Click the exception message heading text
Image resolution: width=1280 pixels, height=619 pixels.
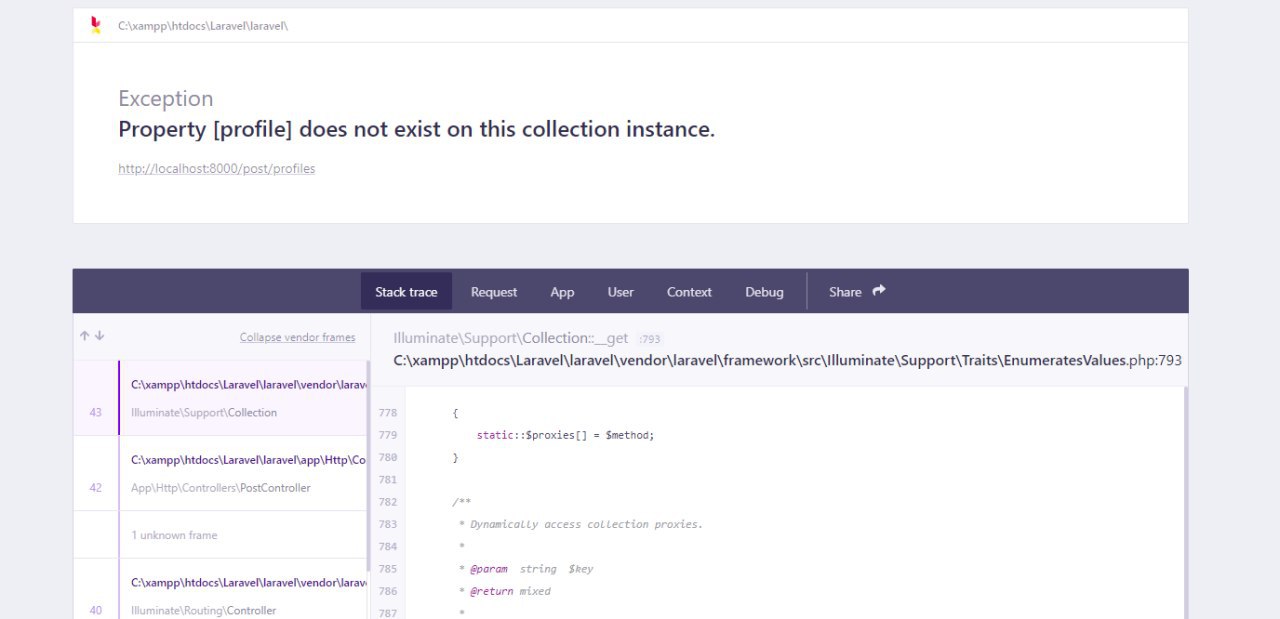click(x=416, y=129)
